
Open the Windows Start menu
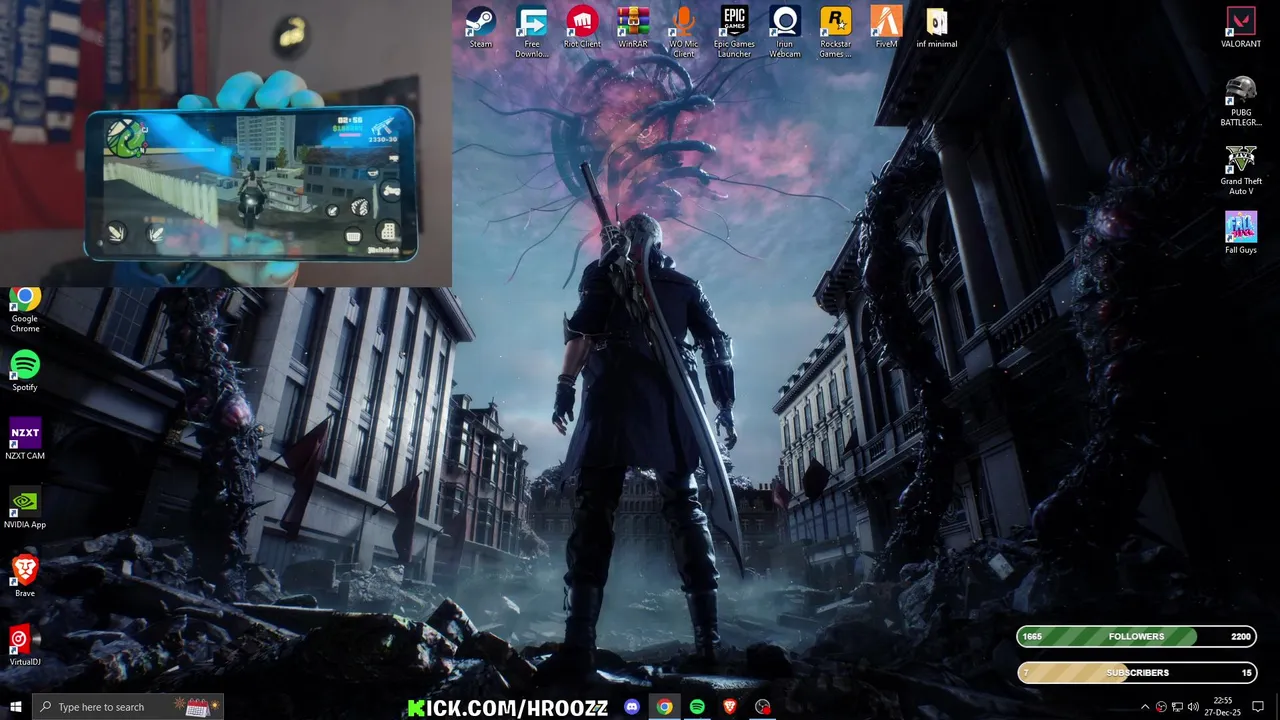click(15, 707)
